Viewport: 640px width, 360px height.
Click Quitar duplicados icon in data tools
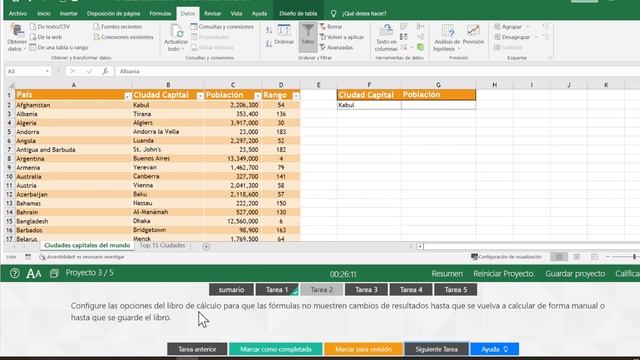pos(404,37)
